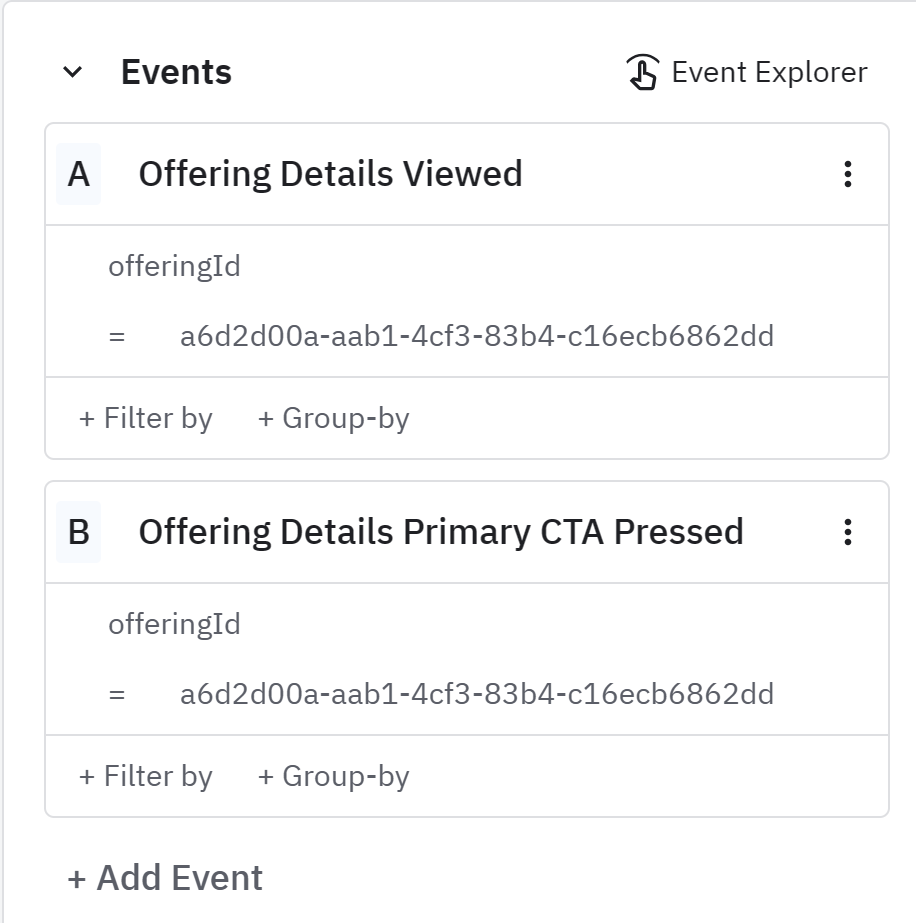Open three-dot menu for Primary CTA Pressed event
This screenshot has width=916, height=923.
(847, 532)
